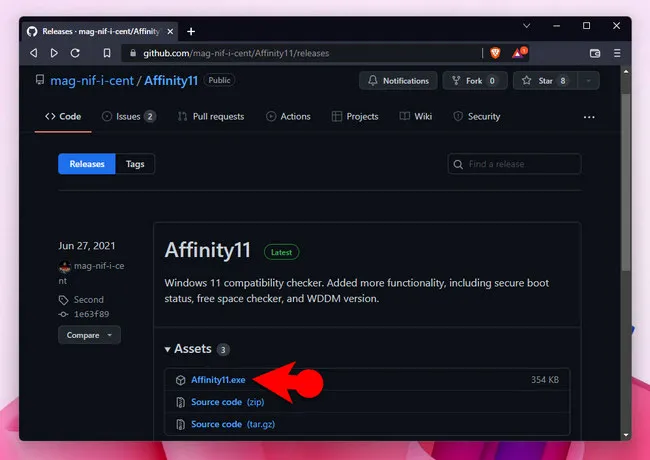The height and width of the screenshot is (460, 650).
Task: Click the browser forward arrow
Action: pos(54,53)
